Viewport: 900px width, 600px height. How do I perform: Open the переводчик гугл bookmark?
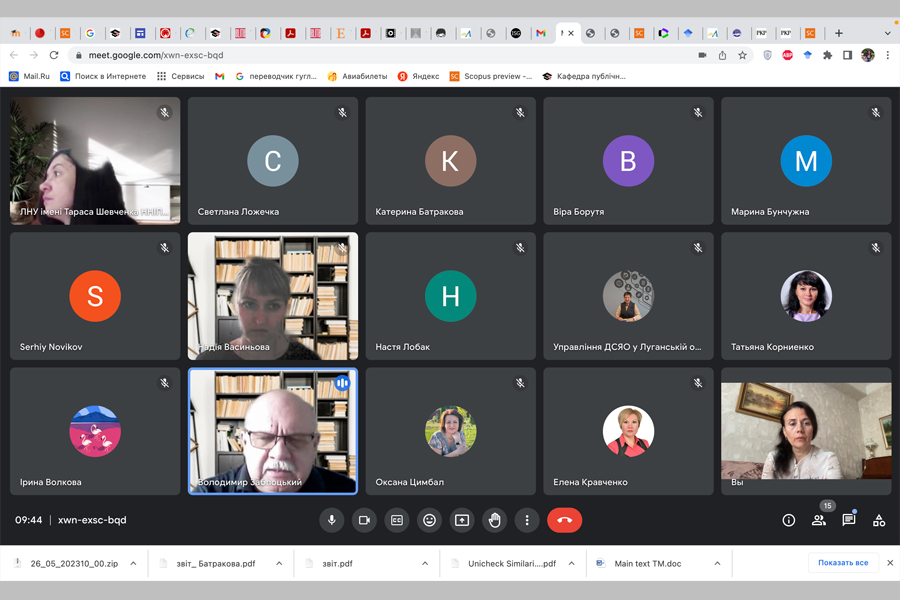(276, 76)
